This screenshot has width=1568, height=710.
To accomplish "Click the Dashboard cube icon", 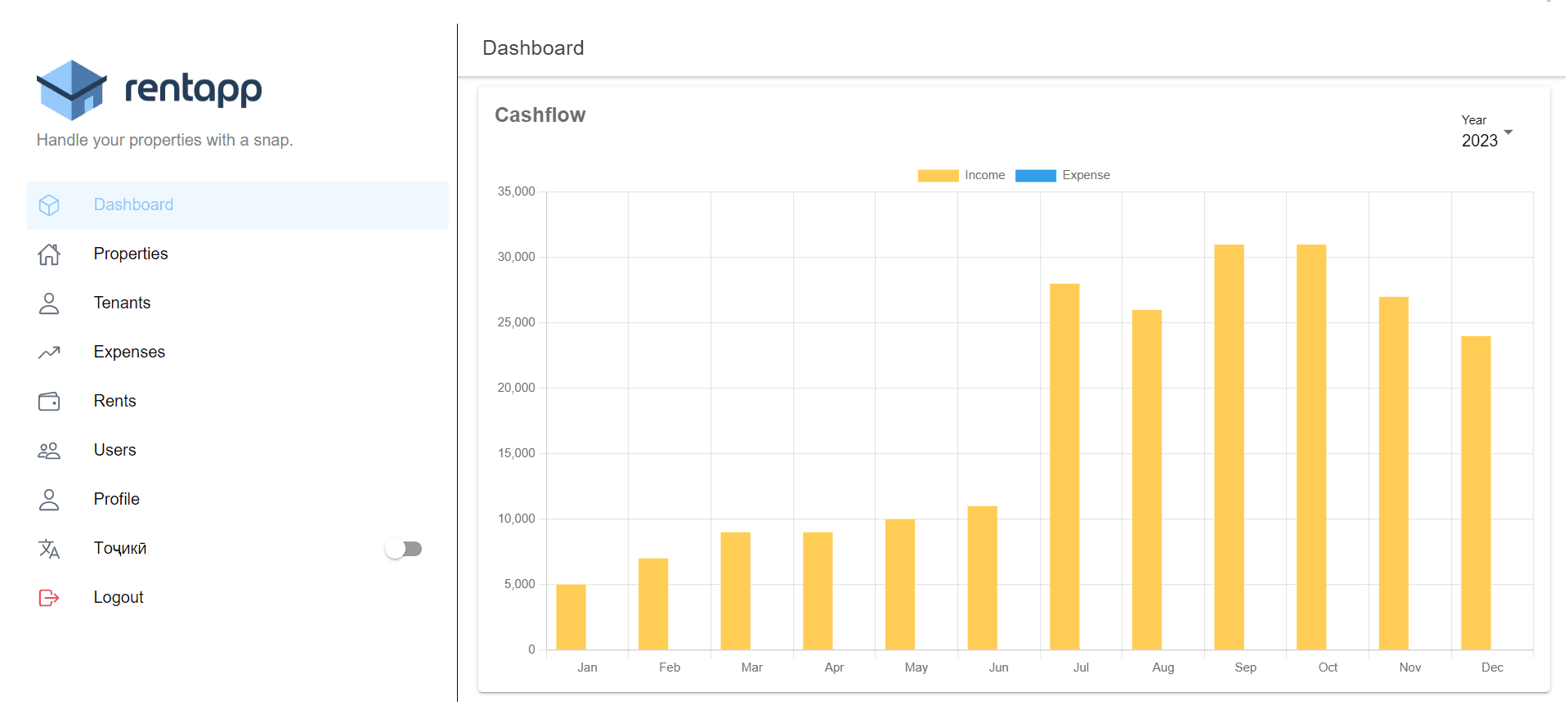I will coord(49,205).
